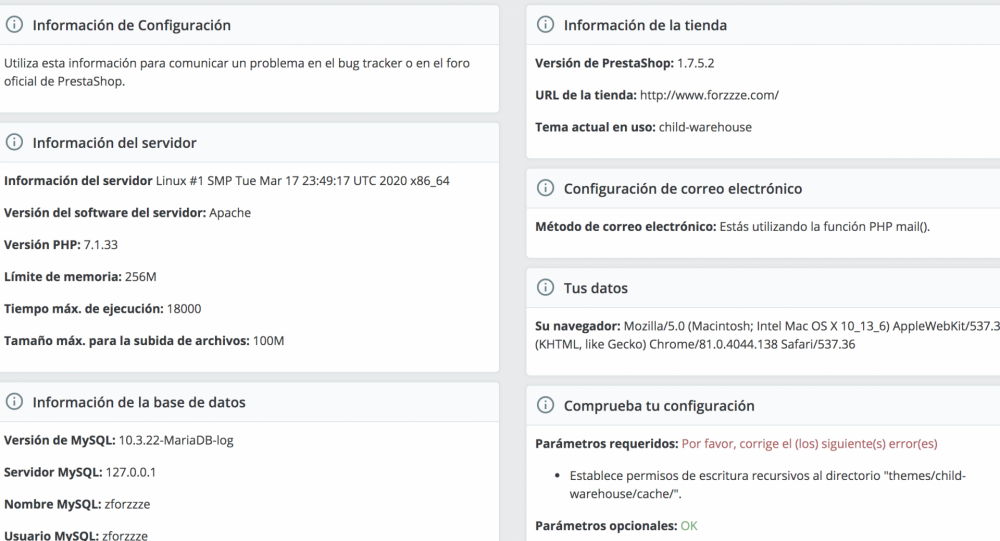Image resolution: width=1000 pixels, height=541 pixels.
Task: Click the Tiempo máx. de ejecución label
Action: [84, 308]
